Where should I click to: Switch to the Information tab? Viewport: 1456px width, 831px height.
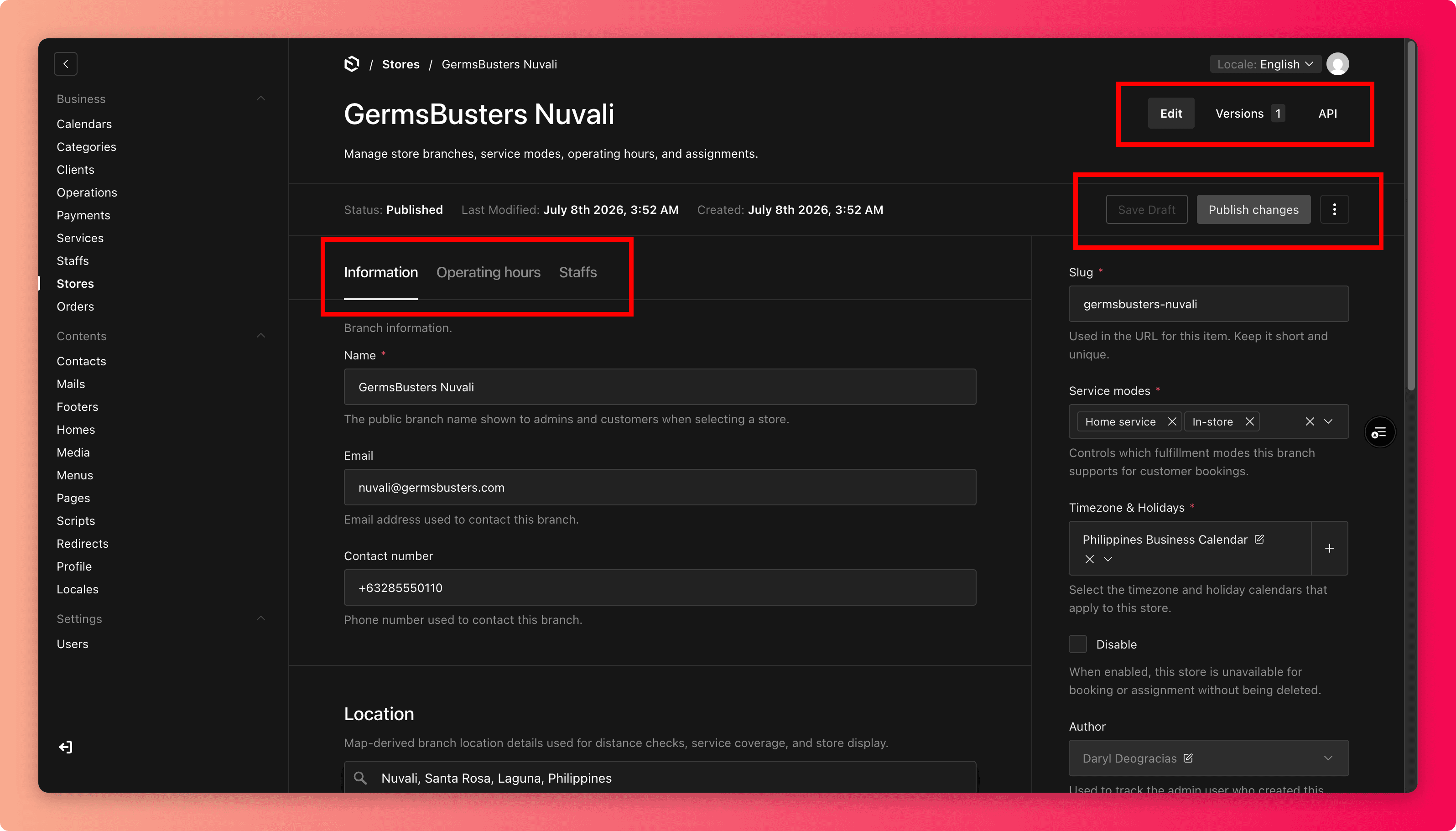[381, 272]
